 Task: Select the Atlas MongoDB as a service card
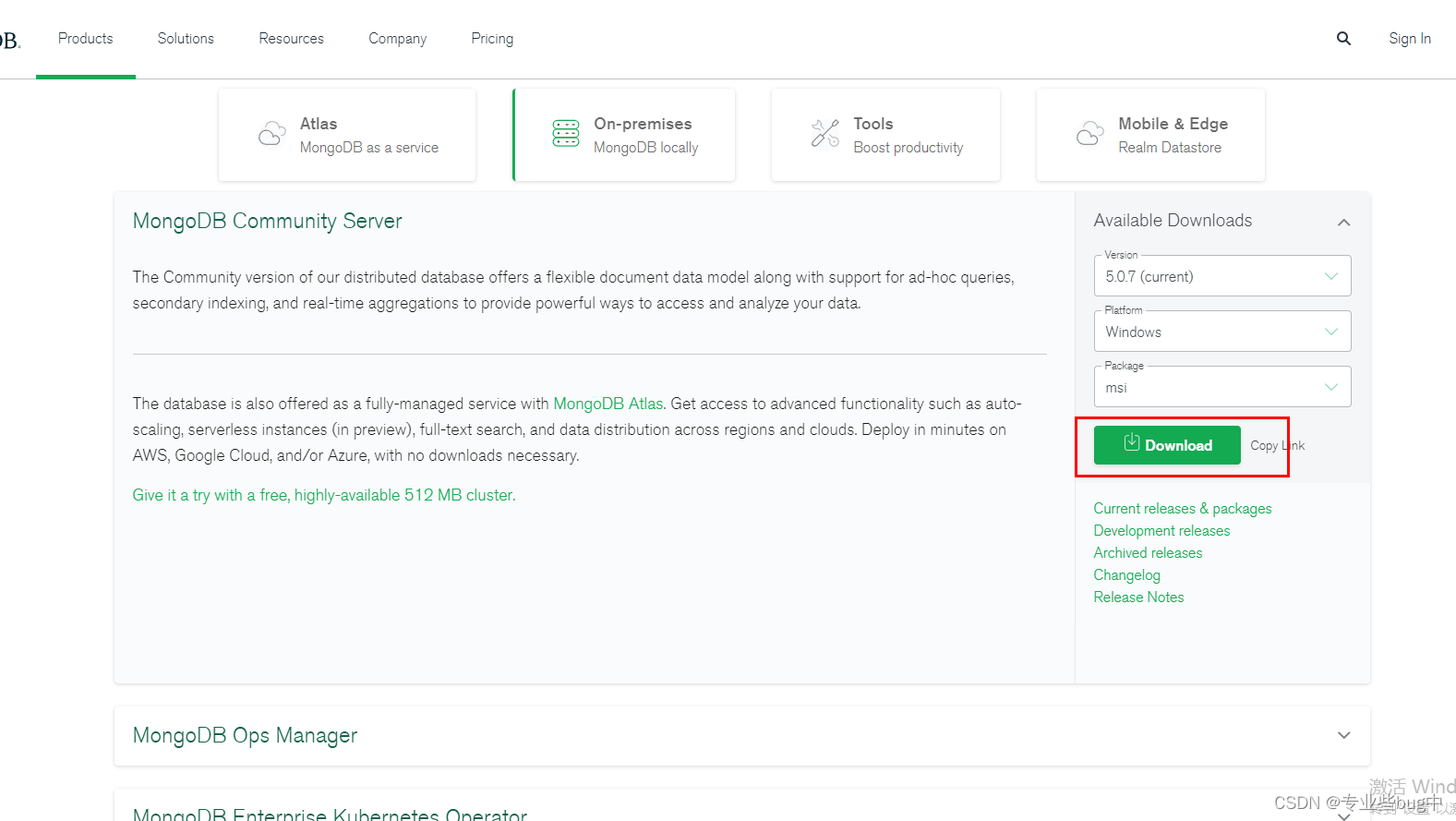pyautogui.click(x=347, y=135)
